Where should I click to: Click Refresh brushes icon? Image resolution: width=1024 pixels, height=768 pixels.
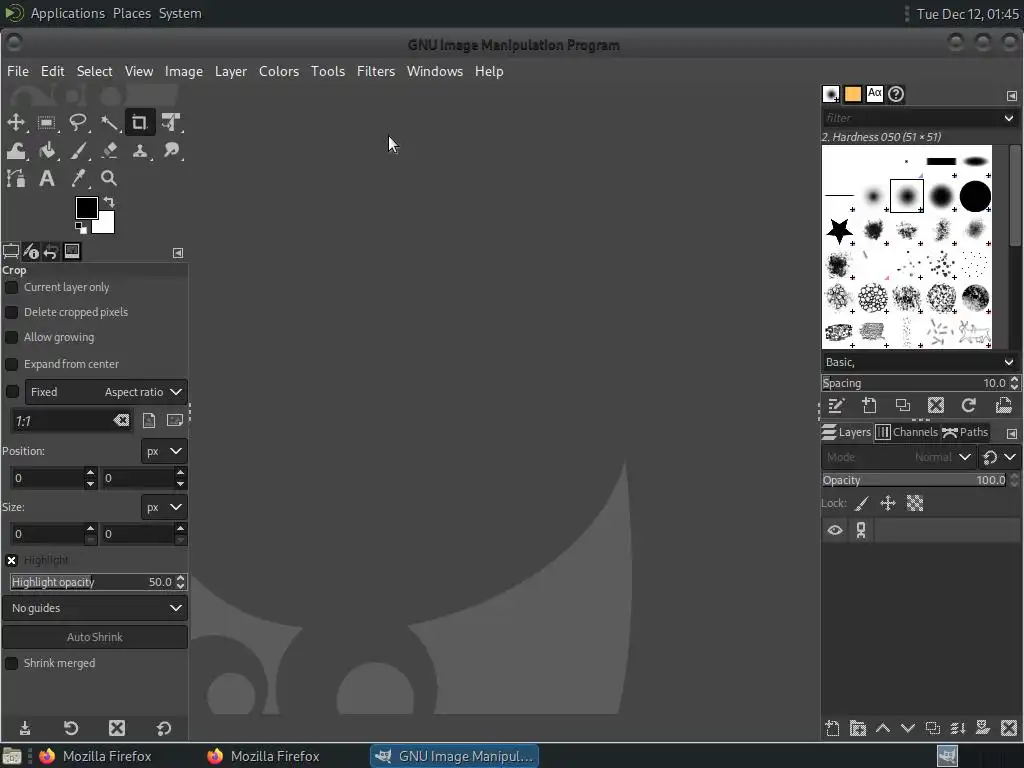coord(968,406)
